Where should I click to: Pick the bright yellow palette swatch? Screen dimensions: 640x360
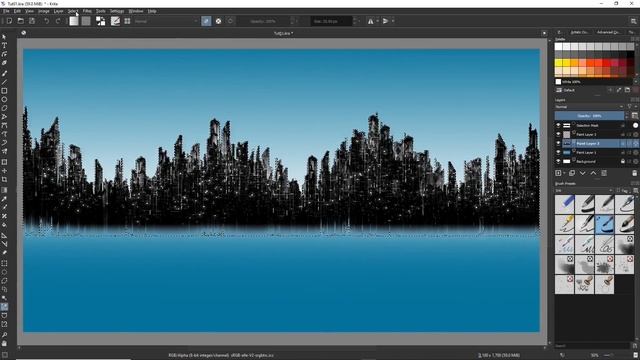558,63
